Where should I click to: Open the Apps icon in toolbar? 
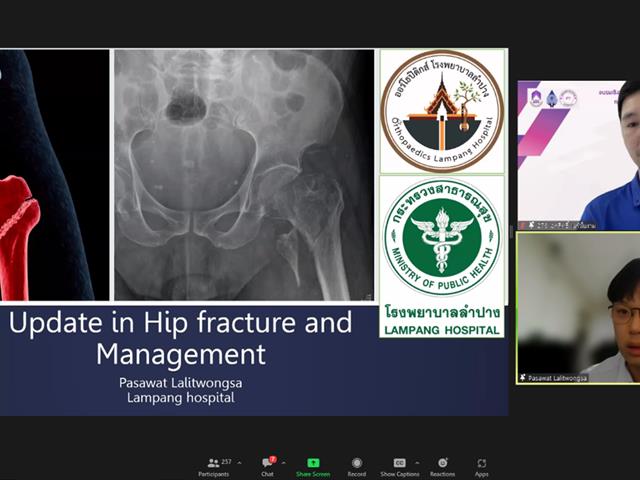pyautogui.click(x=482, y=463)
